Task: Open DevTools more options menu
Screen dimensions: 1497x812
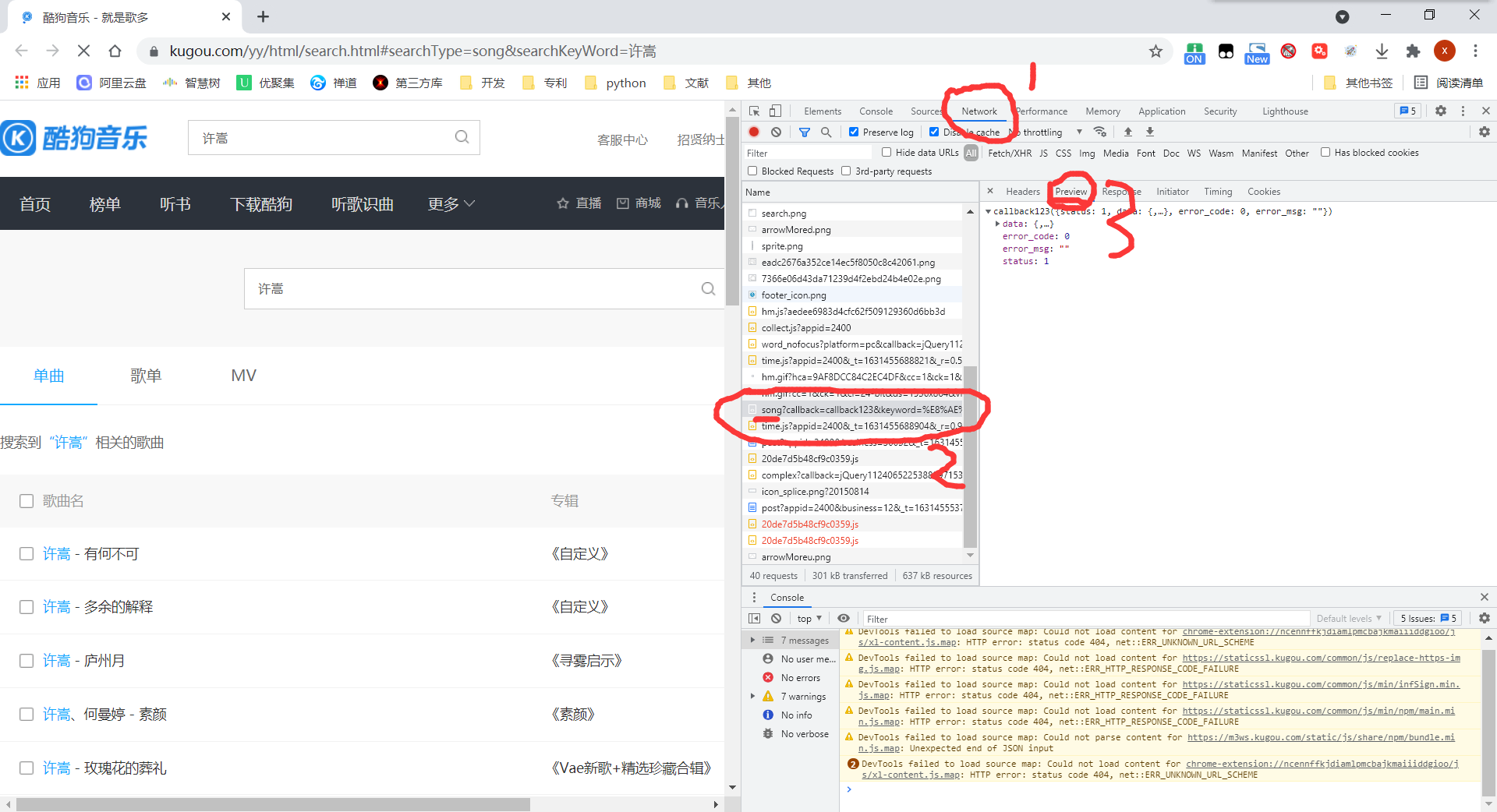Action: (1463, 111)
